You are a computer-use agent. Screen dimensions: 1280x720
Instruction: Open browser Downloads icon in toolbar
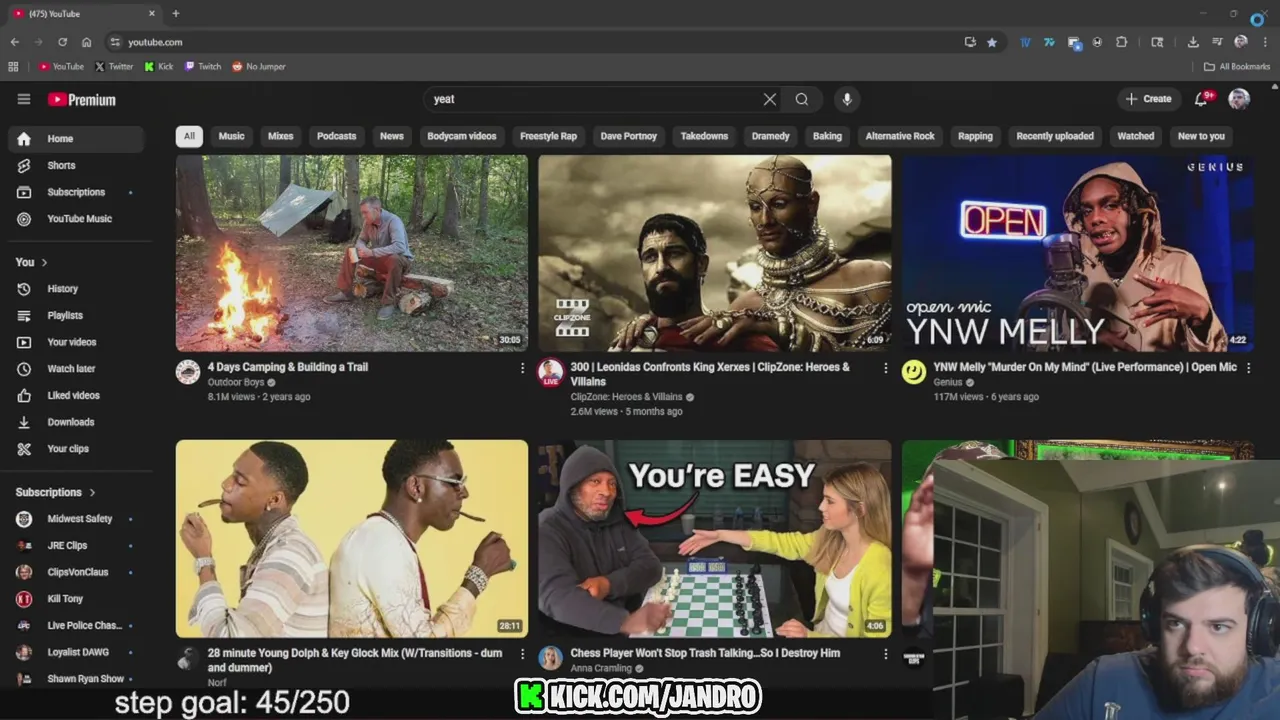1193,42
